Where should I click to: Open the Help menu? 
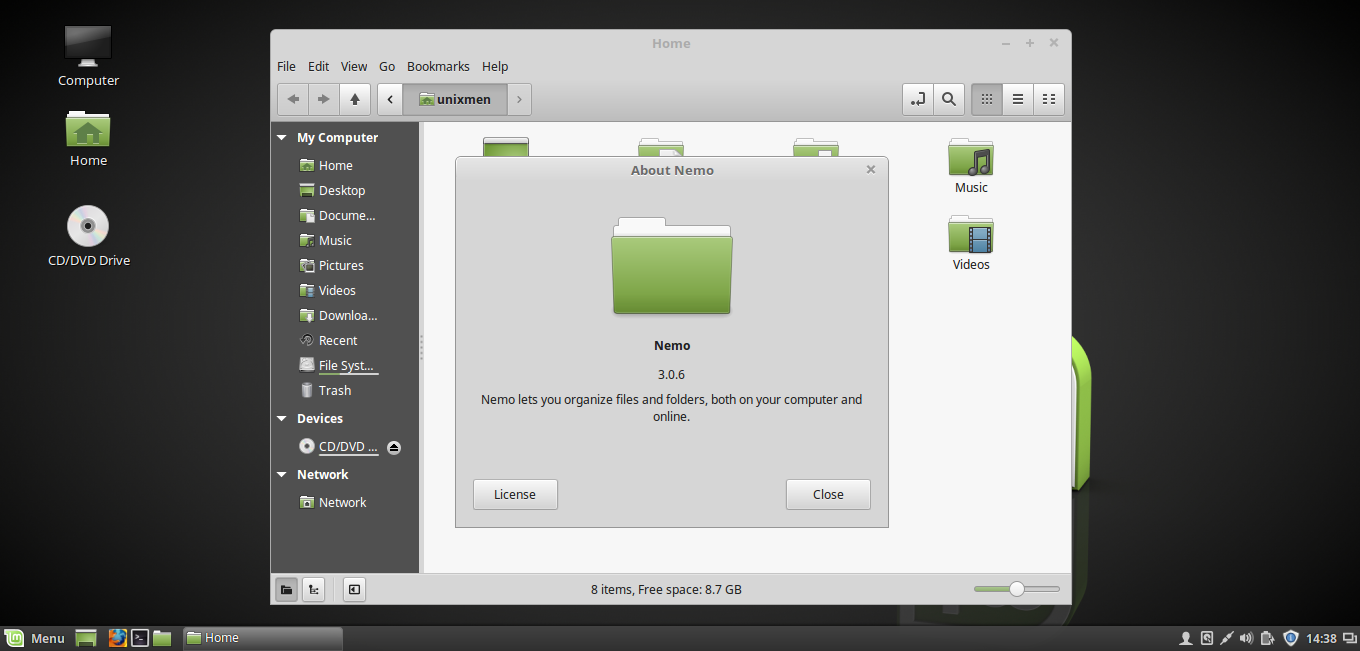click(495, 66)
